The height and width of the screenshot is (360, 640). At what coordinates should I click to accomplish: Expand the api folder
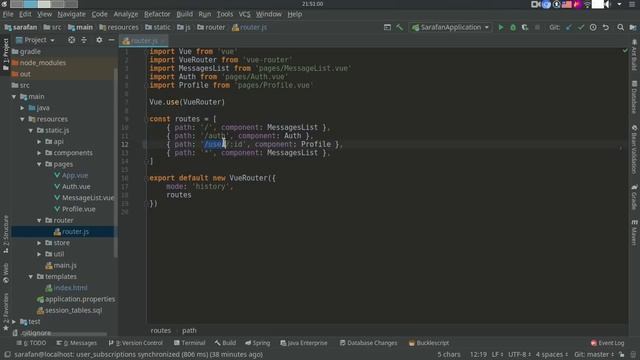tap(39, 142)
